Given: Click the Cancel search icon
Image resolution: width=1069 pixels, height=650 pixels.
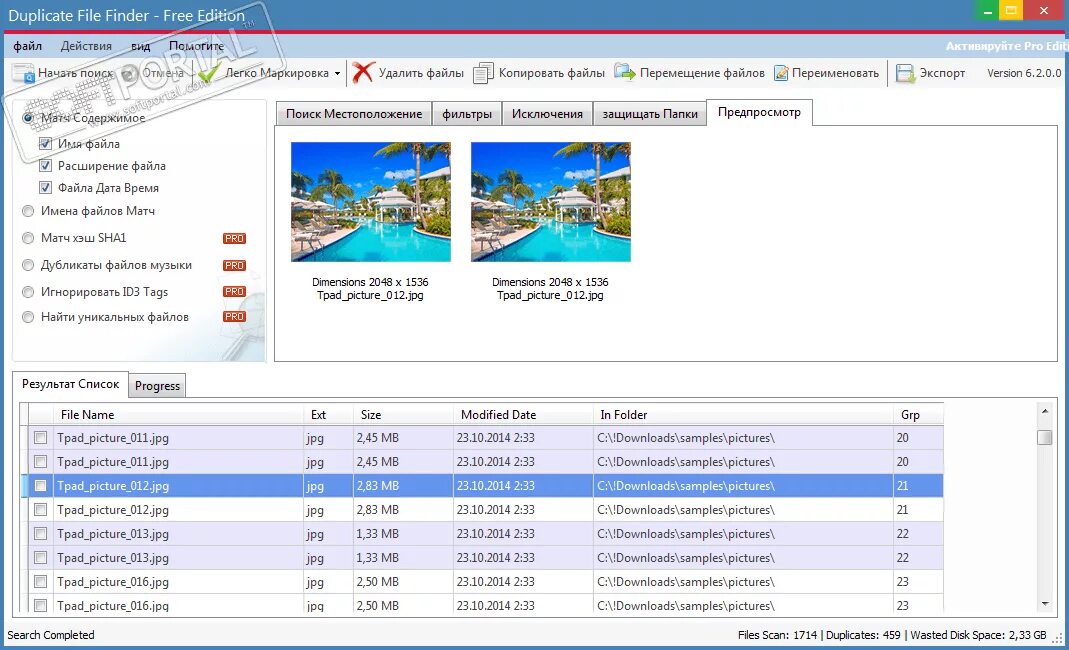Looking at the screenshot, I should click(x=130, y=73).
